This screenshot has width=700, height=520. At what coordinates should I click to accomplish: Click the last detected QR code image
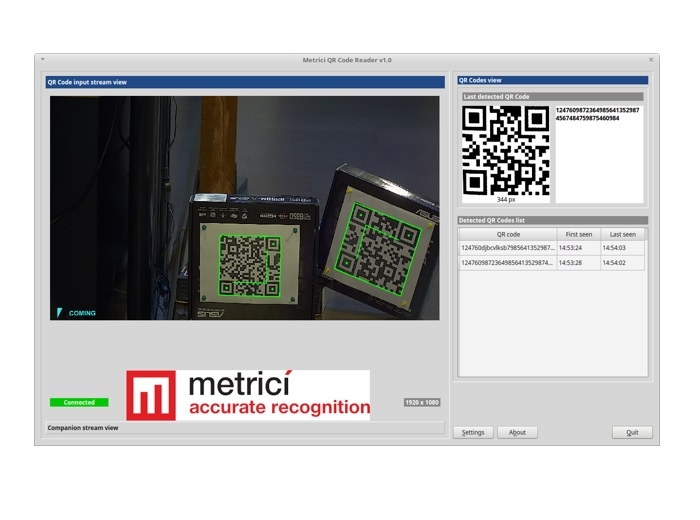505,150
